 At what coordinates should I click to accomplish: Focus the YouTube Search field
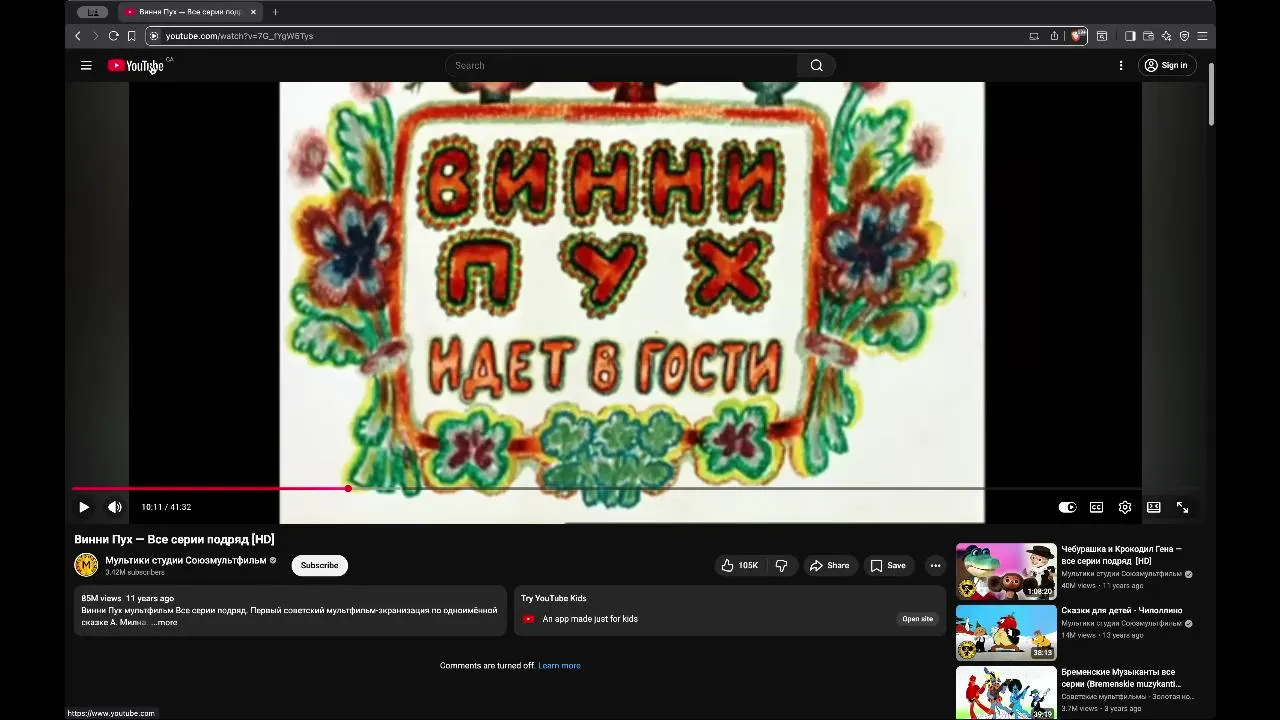coord(620,65)
